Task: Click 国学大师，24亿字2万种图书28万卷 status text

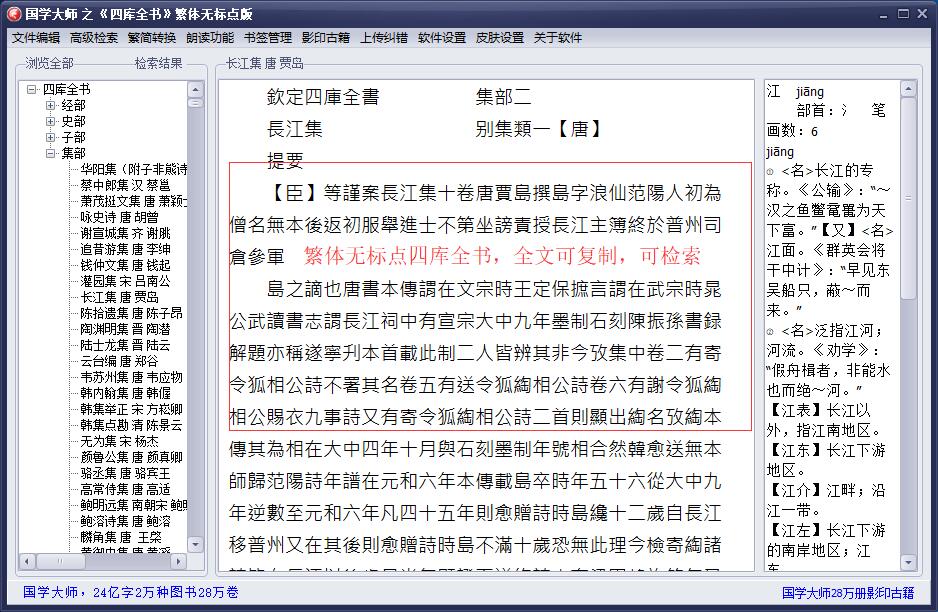Action: click(x=131, y=592)
